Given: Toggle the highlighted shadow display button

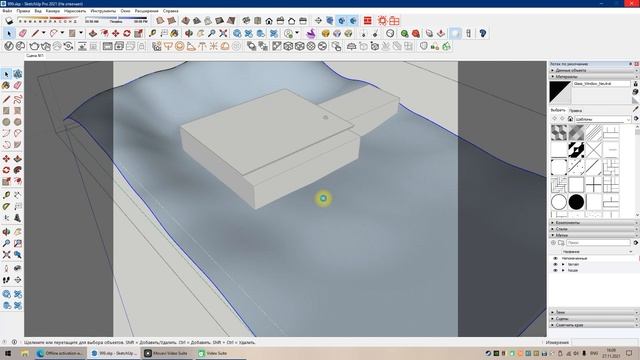Looking at the screenshot, I should pos(455,33).
